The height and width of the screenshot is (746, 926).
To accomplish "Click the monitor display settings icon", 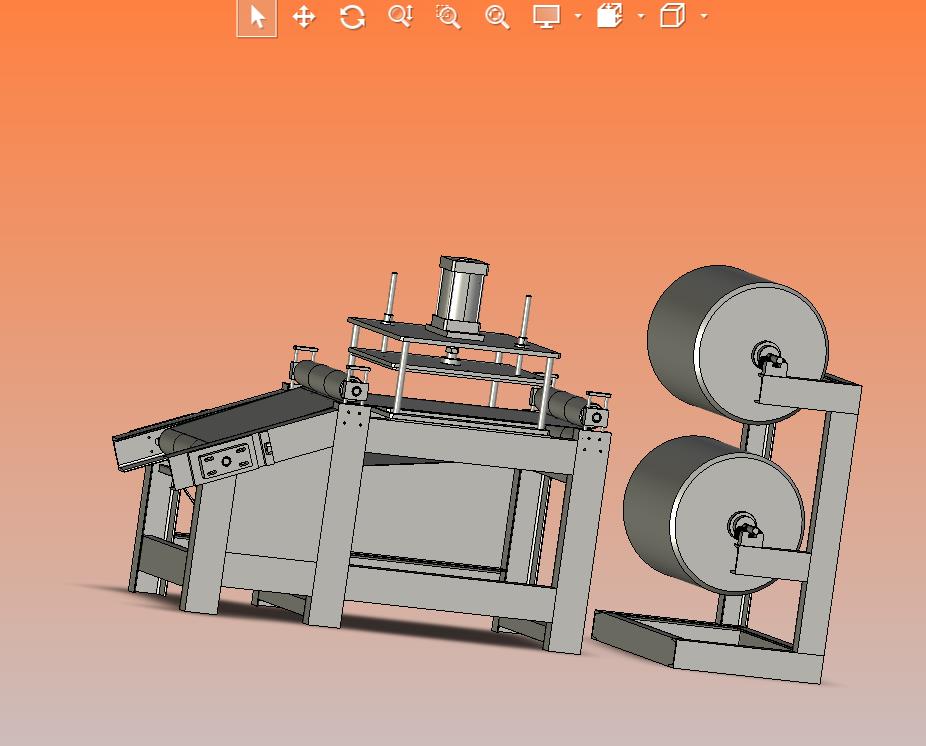I will 546,17.
